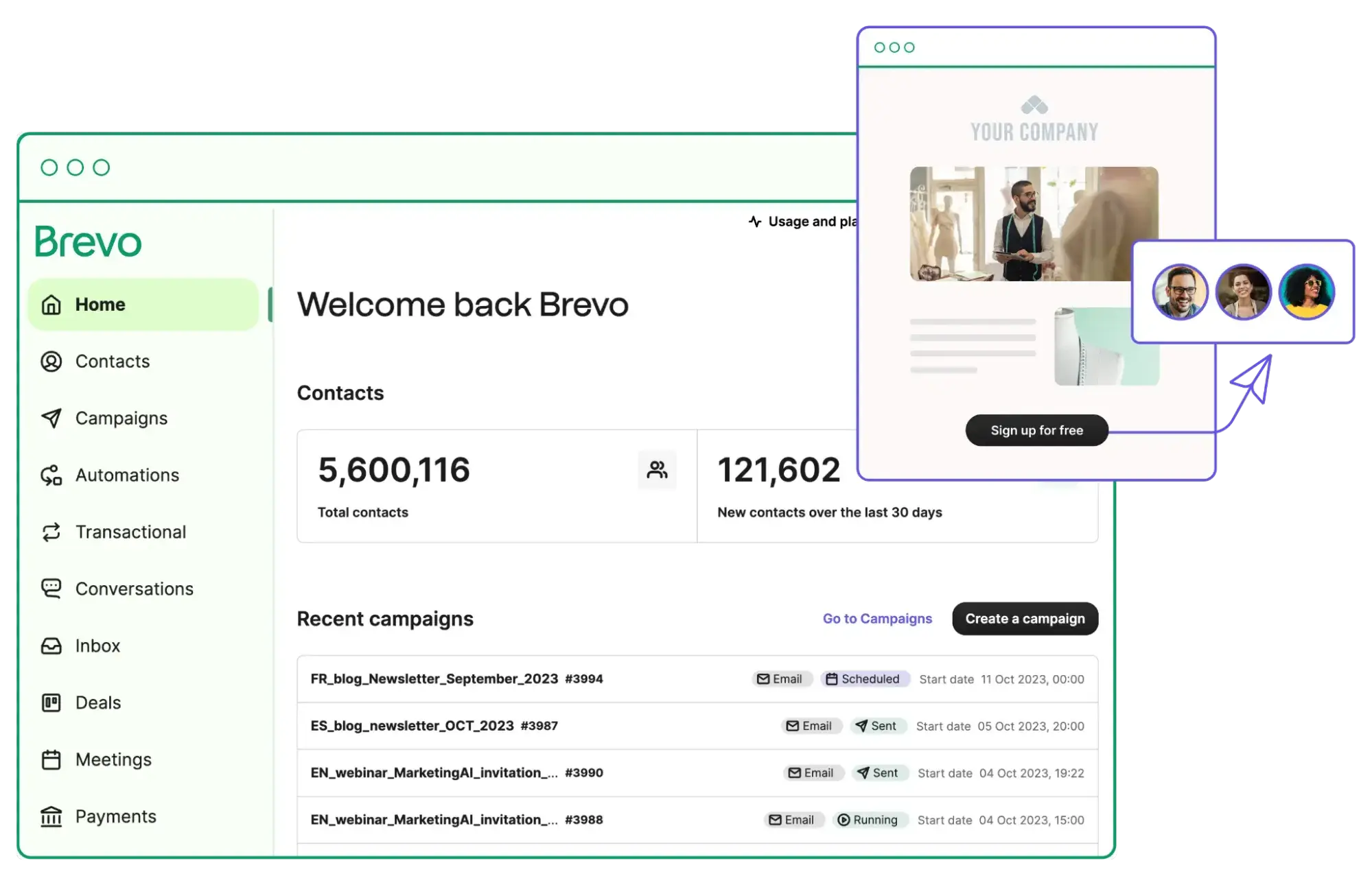Select the Deals card icon
Screen dimensions: 1372x885
(51, 702)
